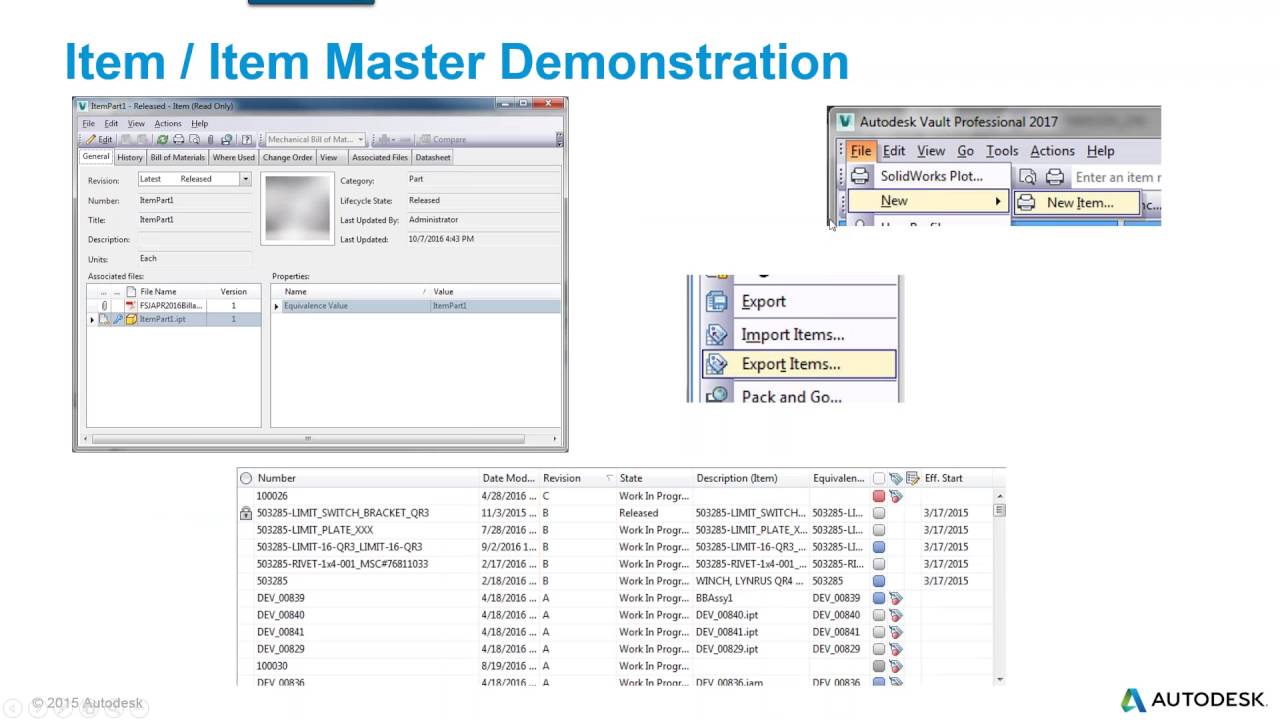Image resolution: width=1280 pixels, height=720 pixels.
Task: Open the Revision dropdown showing Latest Released
Action: [245, 179]
